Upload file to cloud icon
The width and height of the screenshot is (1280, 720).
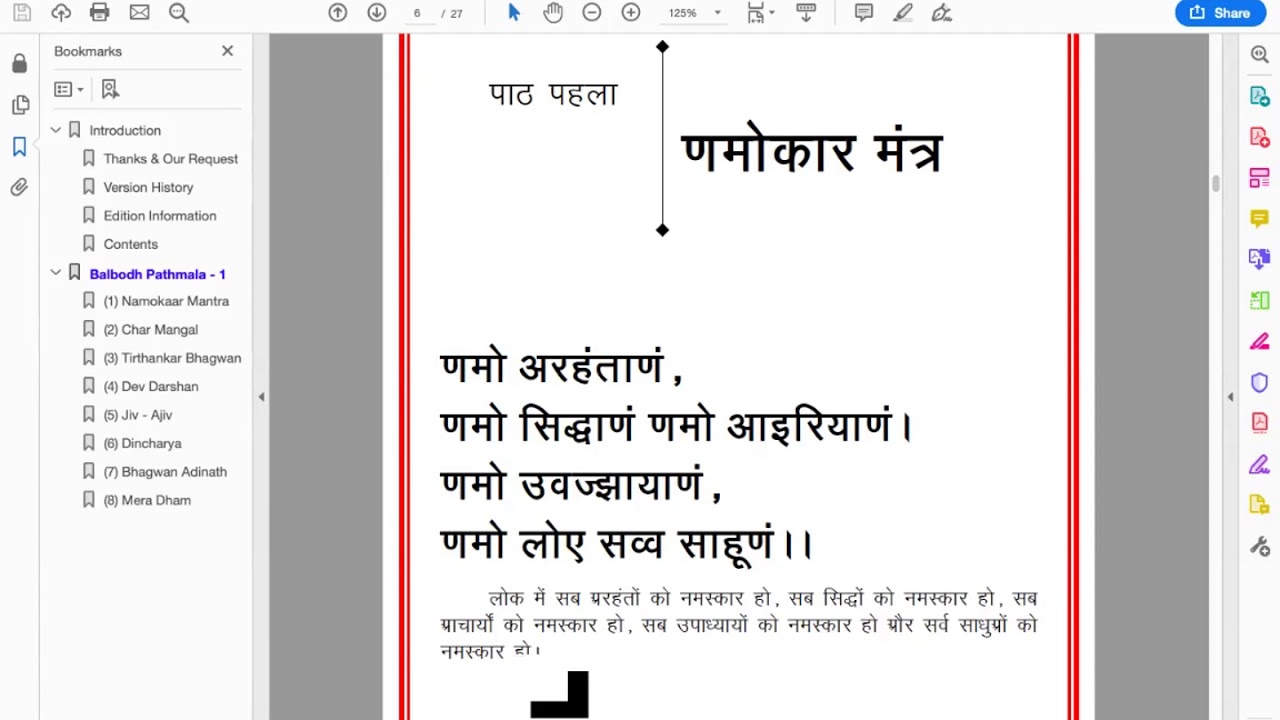click(61, 13)
